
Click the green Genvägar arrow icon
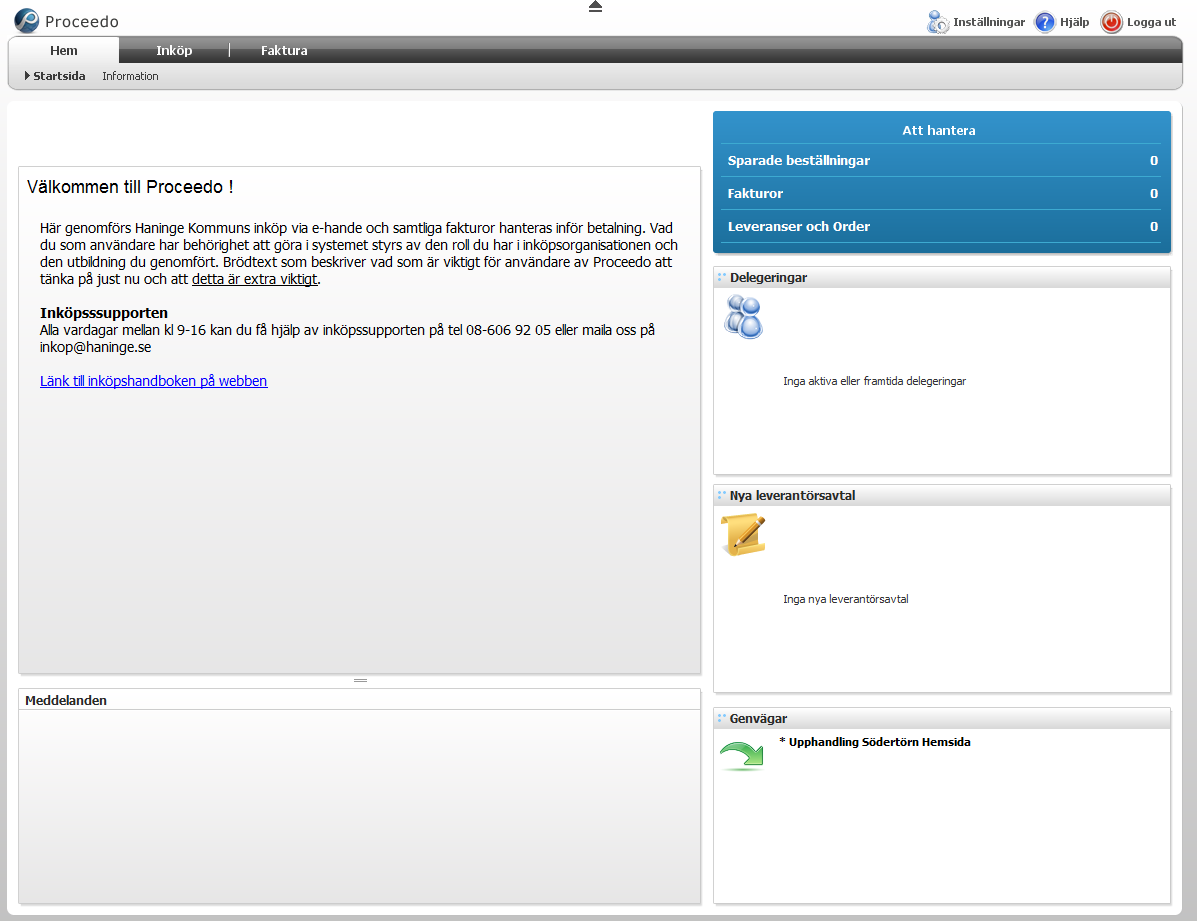pos(742,756)
